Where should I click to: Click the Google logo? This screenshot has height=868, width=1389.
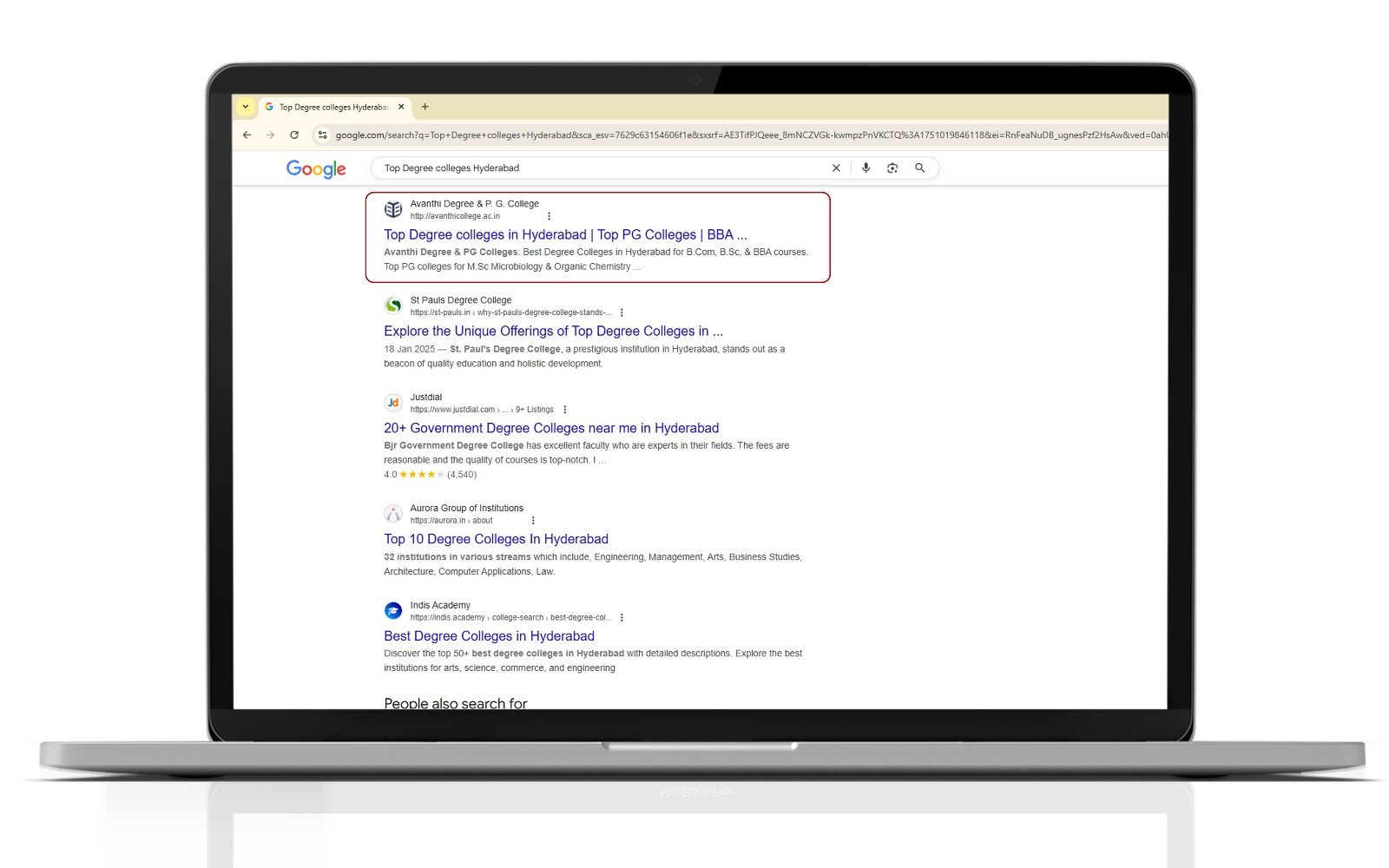(x=316, y=168)
